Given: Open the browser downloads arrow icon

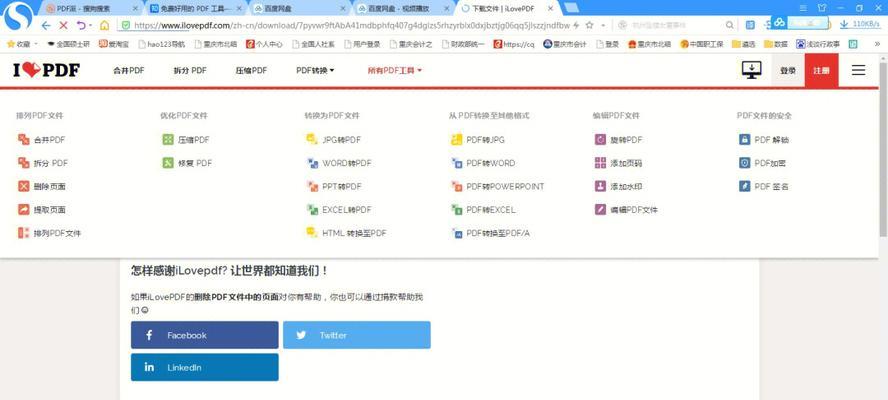Looking at the screenshot, I should 844,24.
